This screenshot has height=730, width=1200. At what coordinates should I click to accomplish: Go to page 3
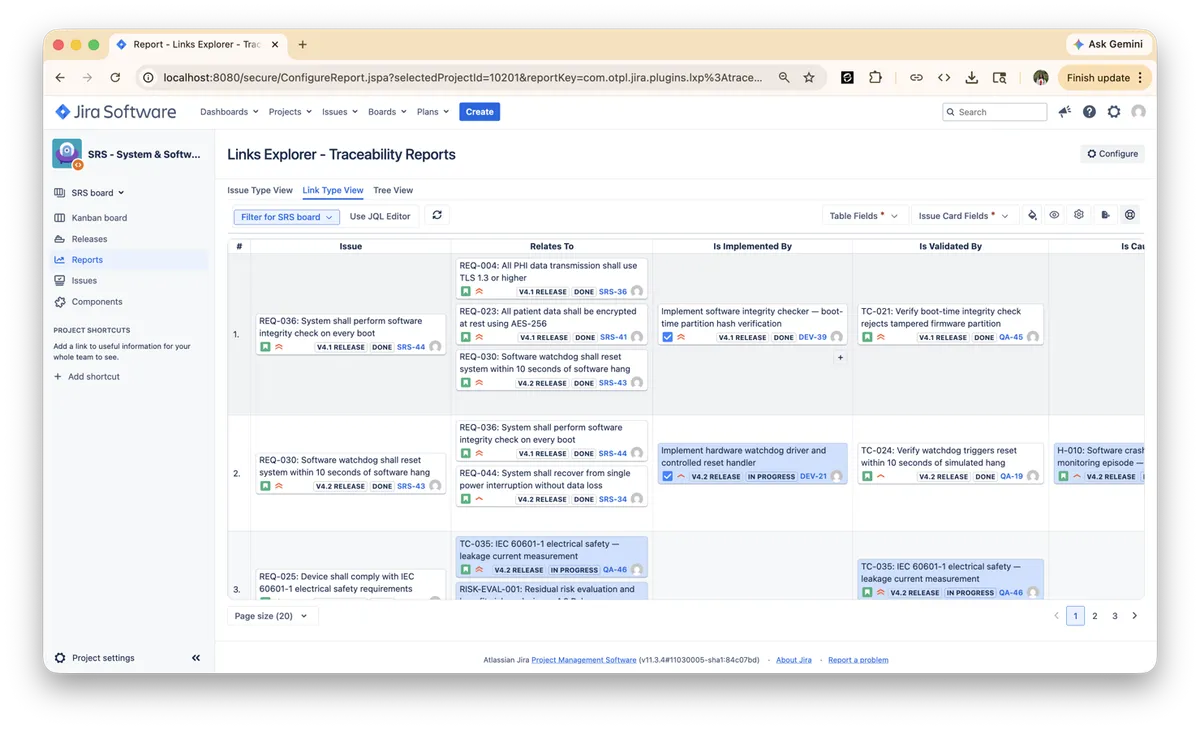pos(1115,616)
